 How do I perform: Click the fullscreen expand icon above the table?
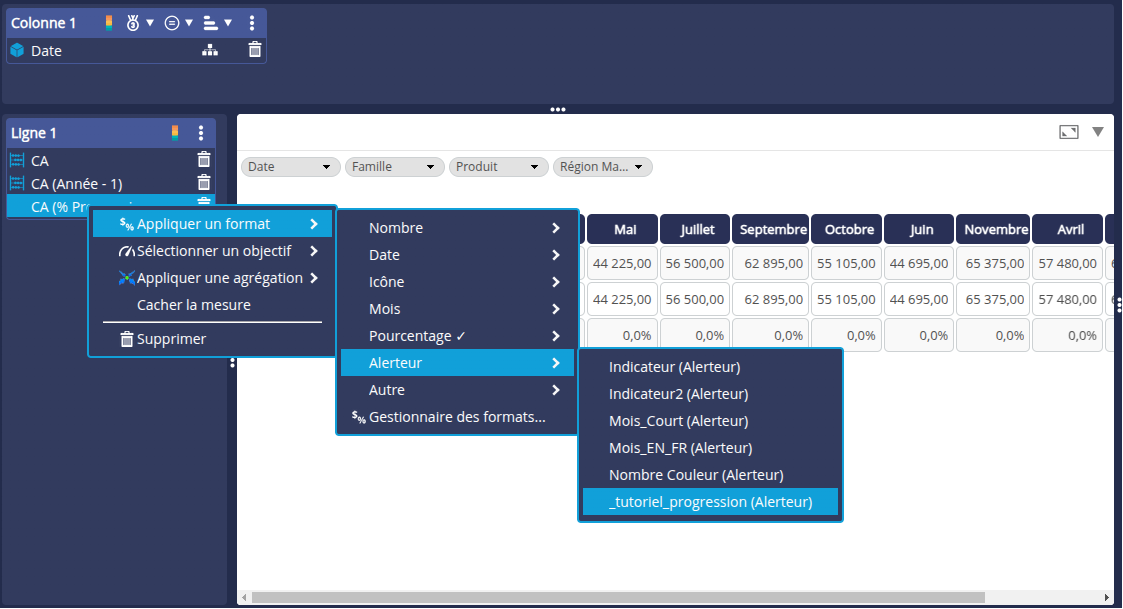tap(1068, 131)
